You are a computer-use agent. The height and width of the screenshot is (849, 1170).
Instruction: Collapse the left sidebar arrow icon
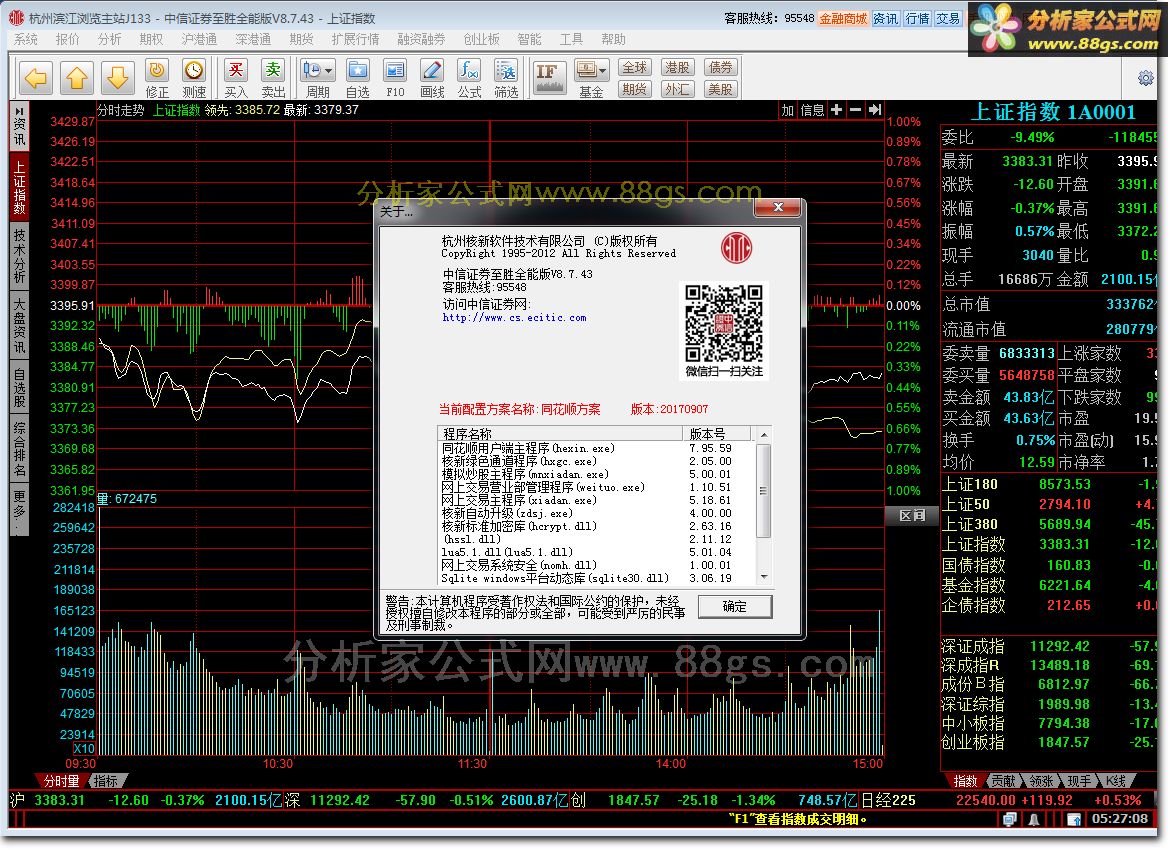point(19,111)
